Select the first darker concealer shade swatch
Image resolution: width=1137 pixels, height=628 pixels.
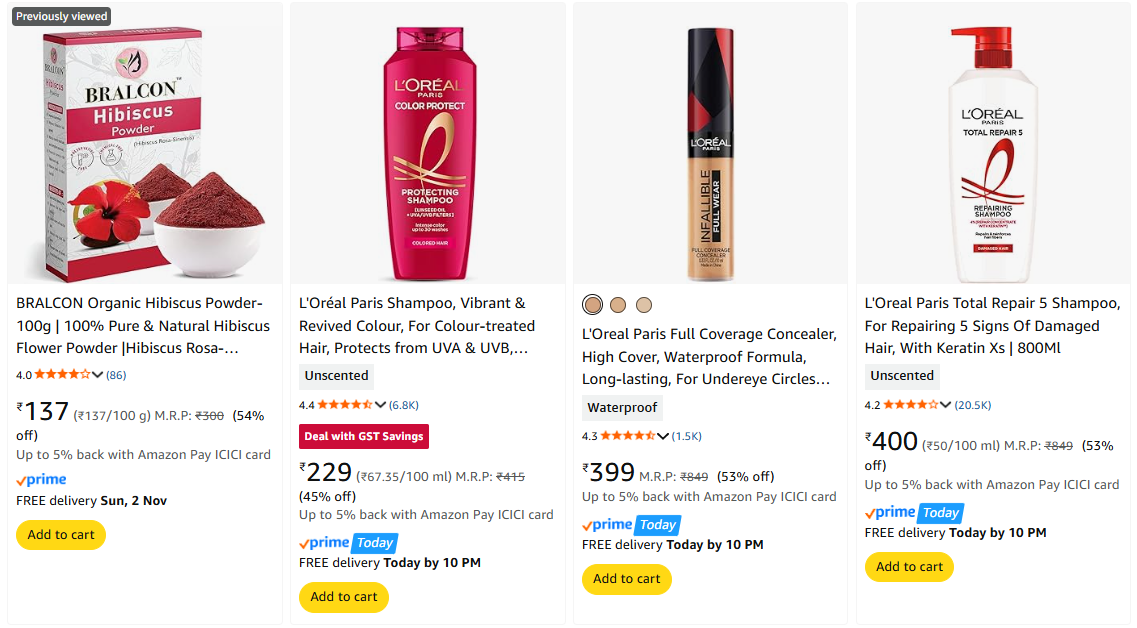[593, 305]
